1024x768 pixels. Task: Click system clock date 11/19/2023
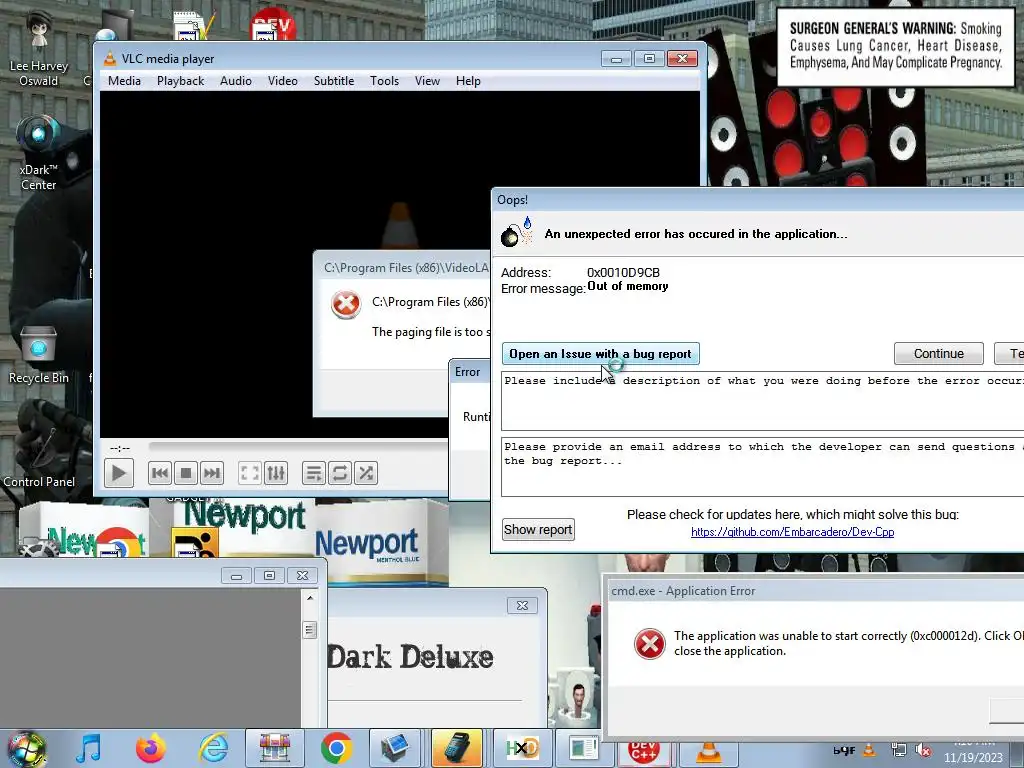[x=973, y=758]
